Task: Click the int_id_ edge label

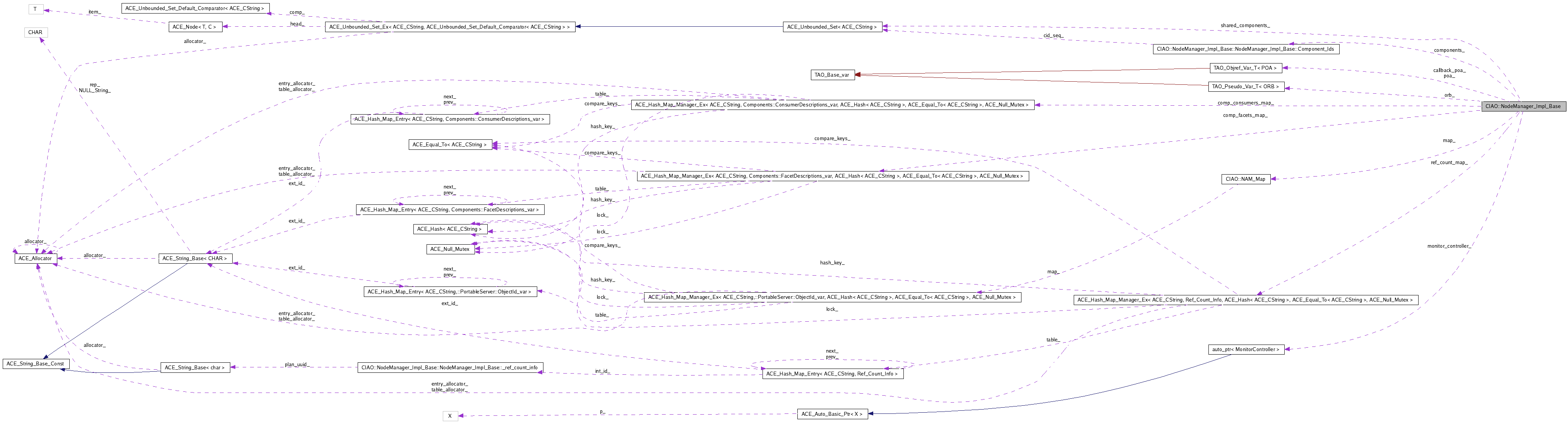Action: 602,371
